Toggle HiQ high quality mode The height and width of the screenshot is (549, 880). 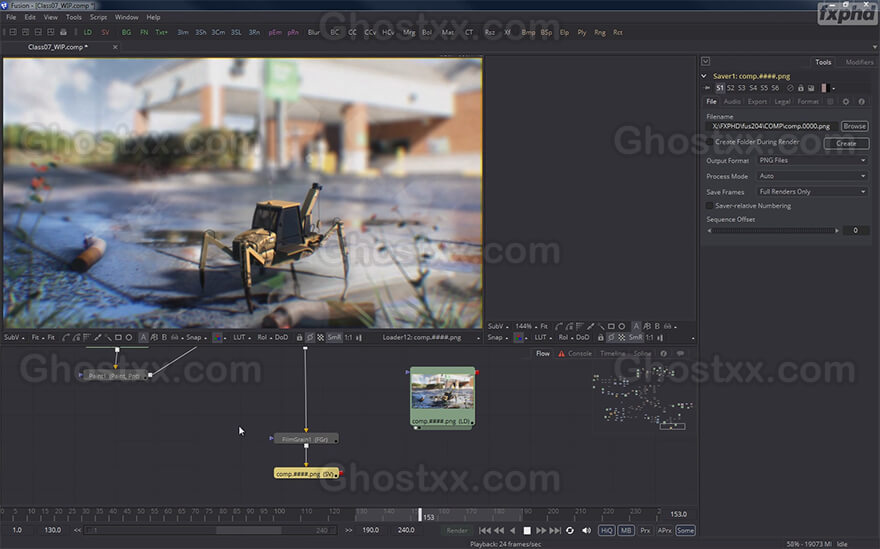(607, 530)
